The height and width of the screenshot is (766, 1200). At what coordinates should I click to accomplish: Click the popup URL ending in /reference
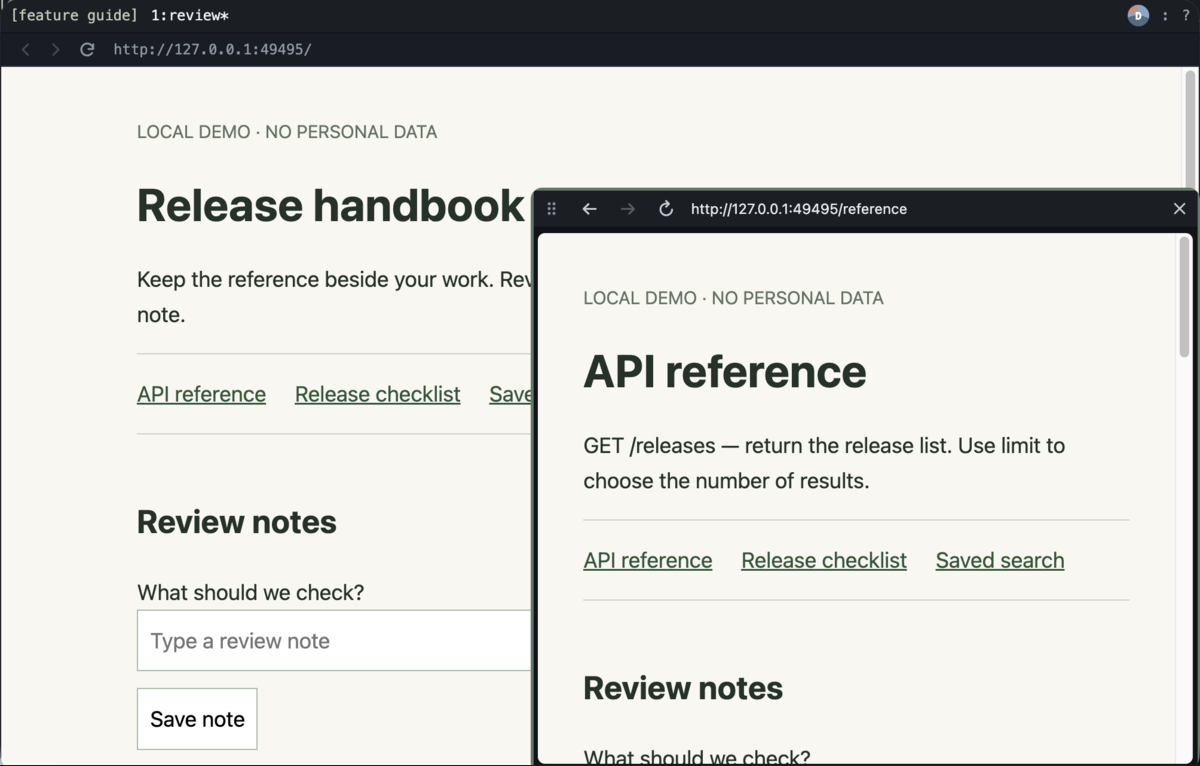799,209
